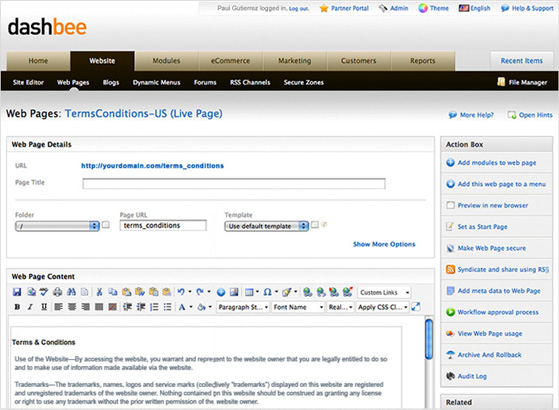
Task: Go to Blogs submenu item
Action: 111,82
